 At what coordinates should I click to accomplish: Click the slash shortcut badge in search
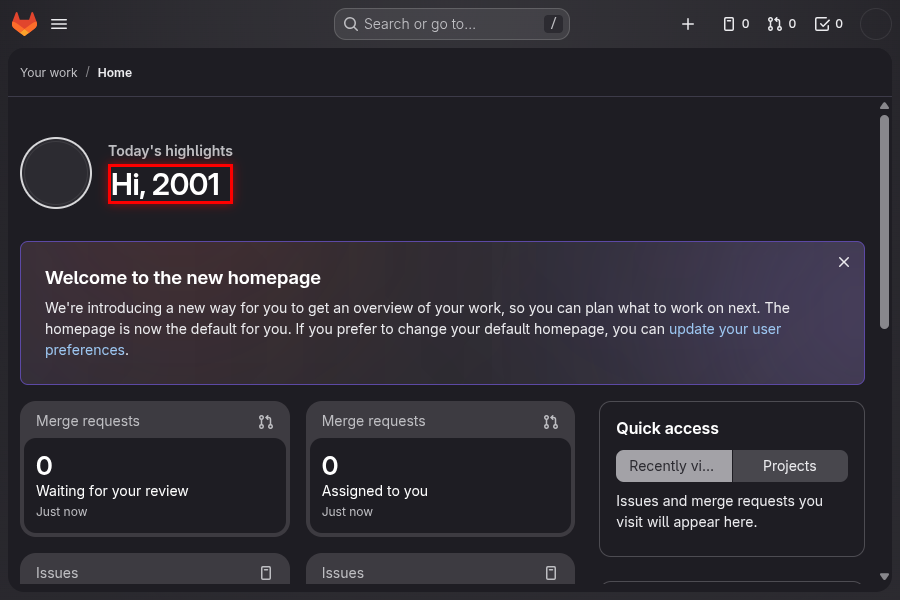click(x=553, y=24)
